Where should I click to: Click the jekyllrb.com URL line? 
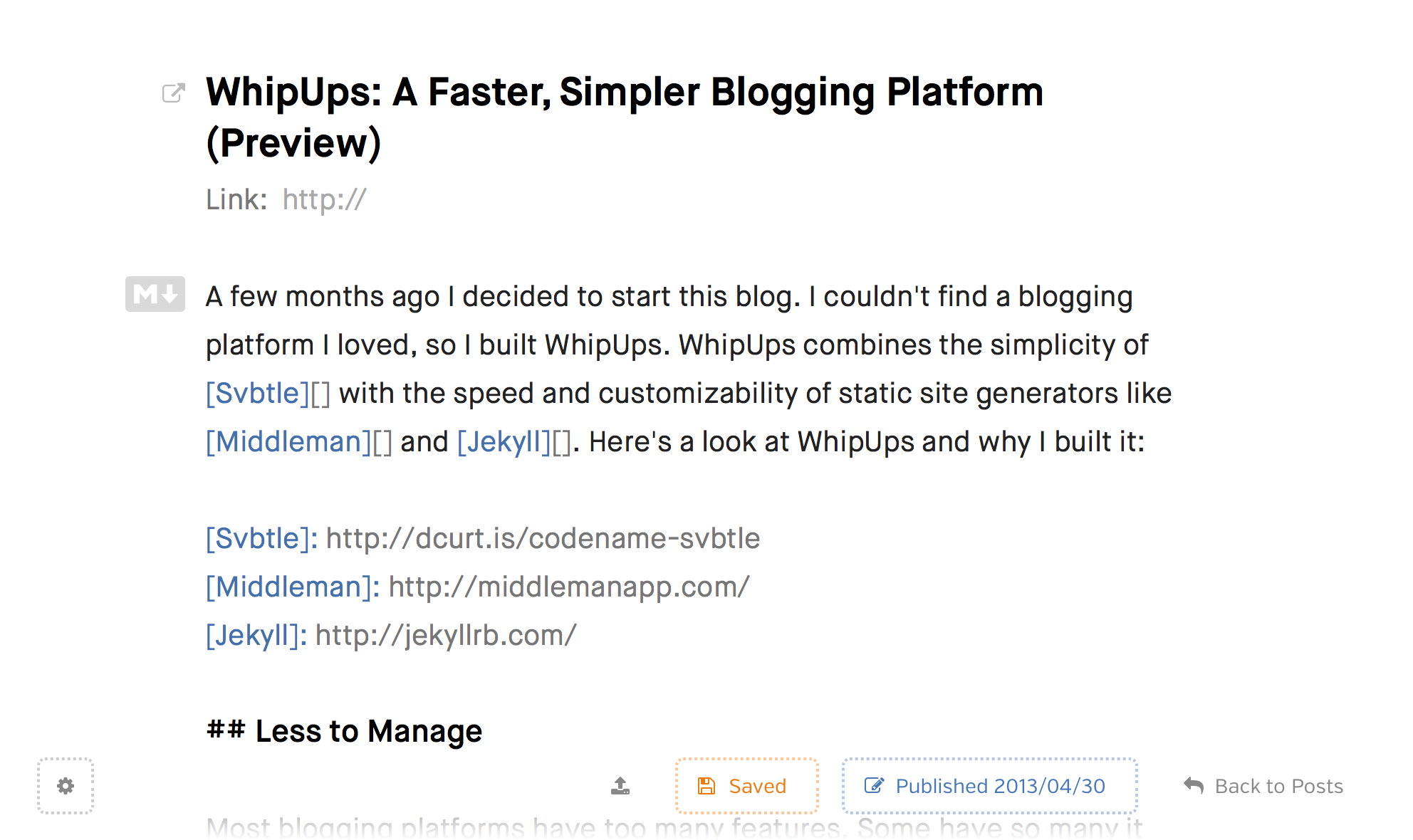(391, 636)
